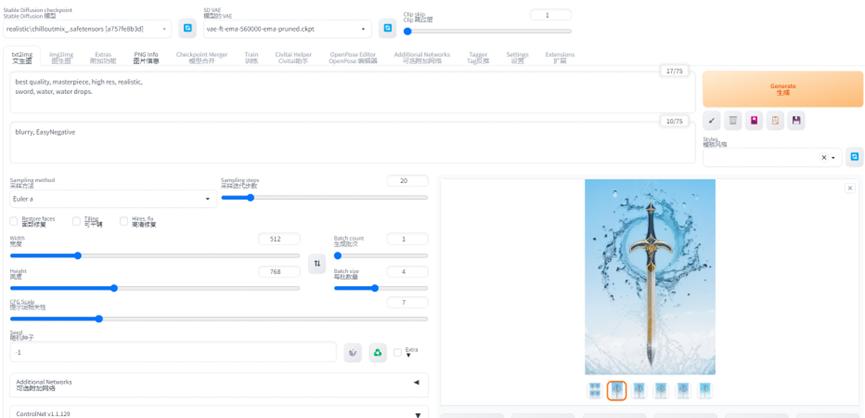Open the Settings tab
Viewport: 865px width, 418px height.
tap(517, 57)
